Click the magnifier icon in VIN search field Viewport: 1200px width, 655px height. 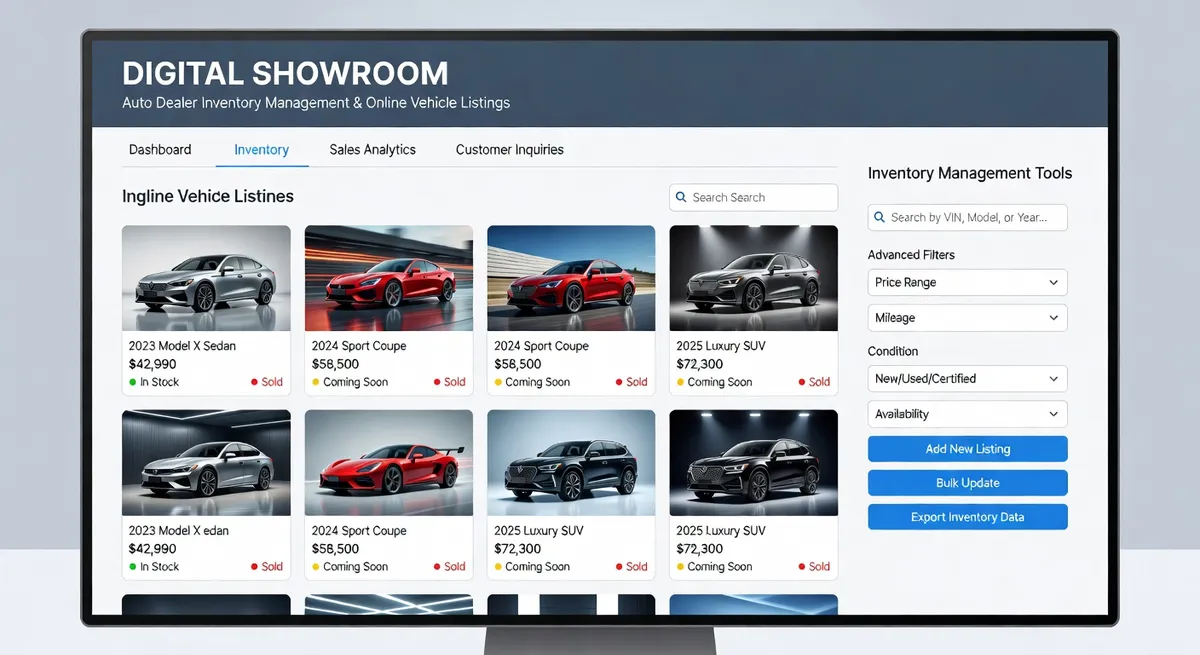[880, 217]
